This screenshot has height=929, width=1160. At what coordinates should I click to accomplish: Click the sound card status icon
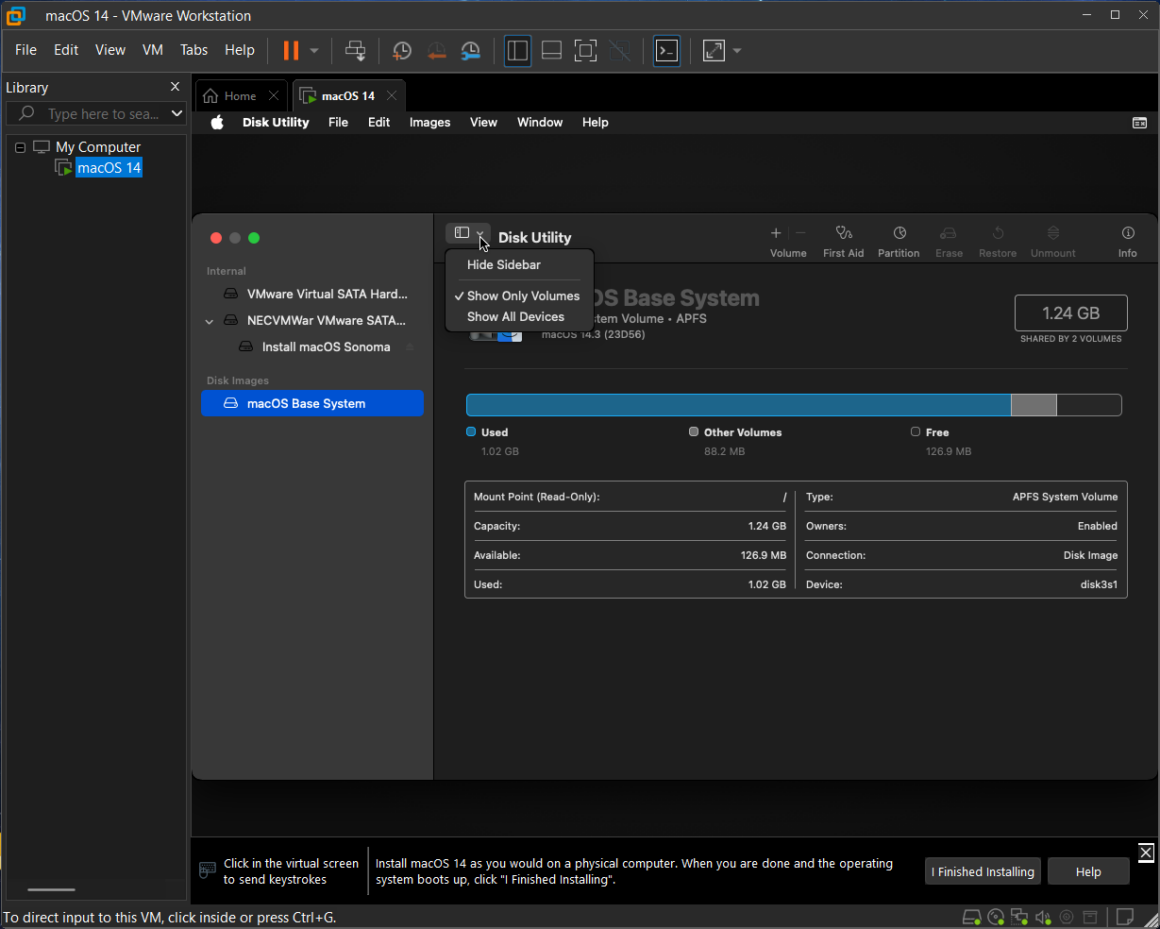[1043, 918]
